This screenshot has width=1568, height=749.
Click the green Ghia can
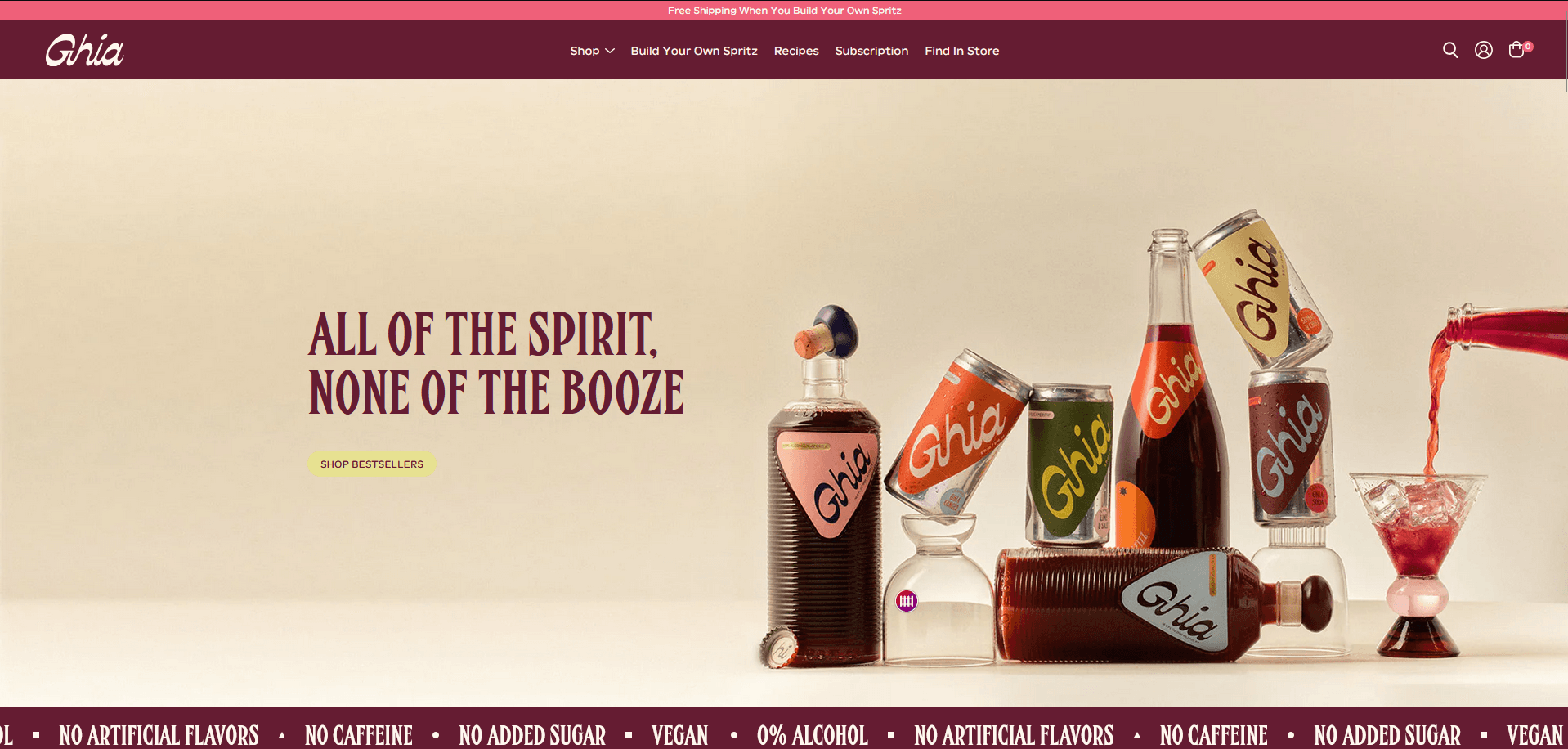click(1069, 464)
